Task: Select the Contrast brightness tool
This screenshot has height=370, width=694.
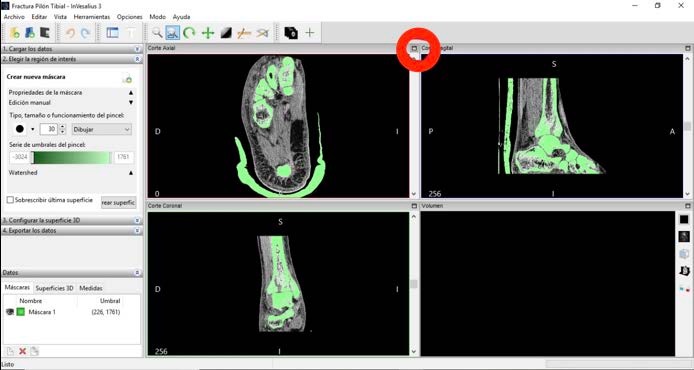Action: click(x=226, y=33)
